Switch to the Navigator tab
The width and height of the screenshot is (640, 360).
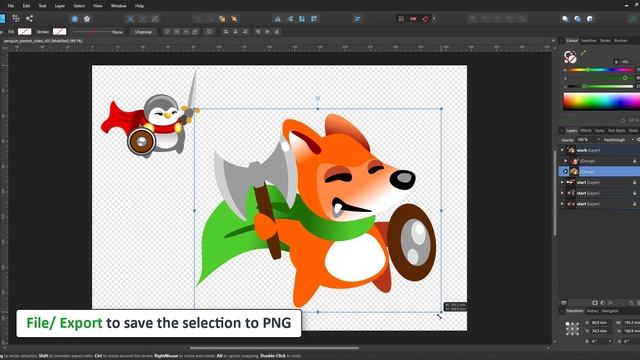click(x=610, y=311)
